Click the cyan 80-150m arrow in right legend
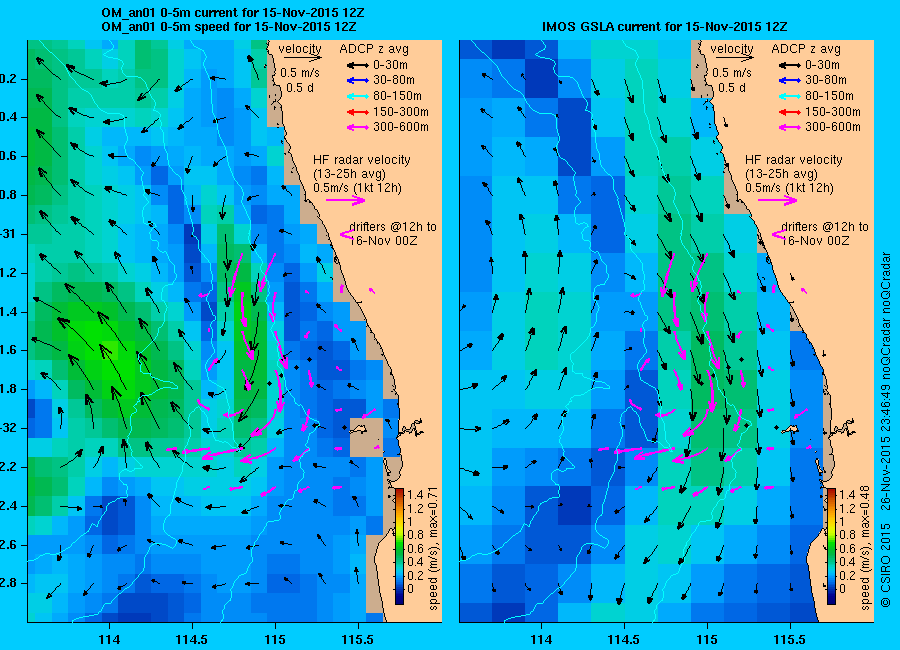The width and height of the screenshot is (900, 650). (x=790, y=96)
